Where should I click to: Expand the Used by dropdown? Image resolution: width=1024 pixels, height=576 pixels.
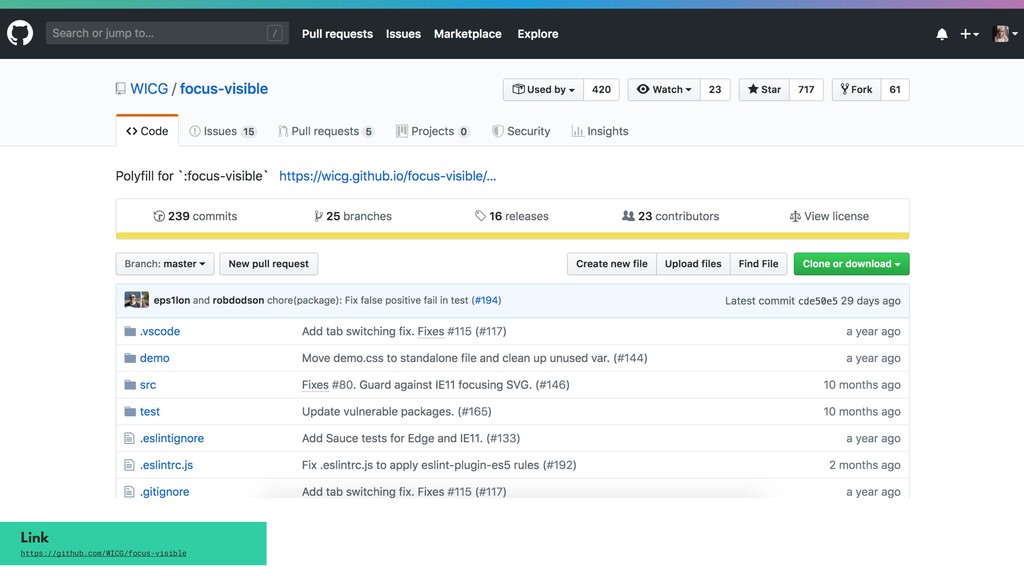pyautogui.click(x=543, y=89)
